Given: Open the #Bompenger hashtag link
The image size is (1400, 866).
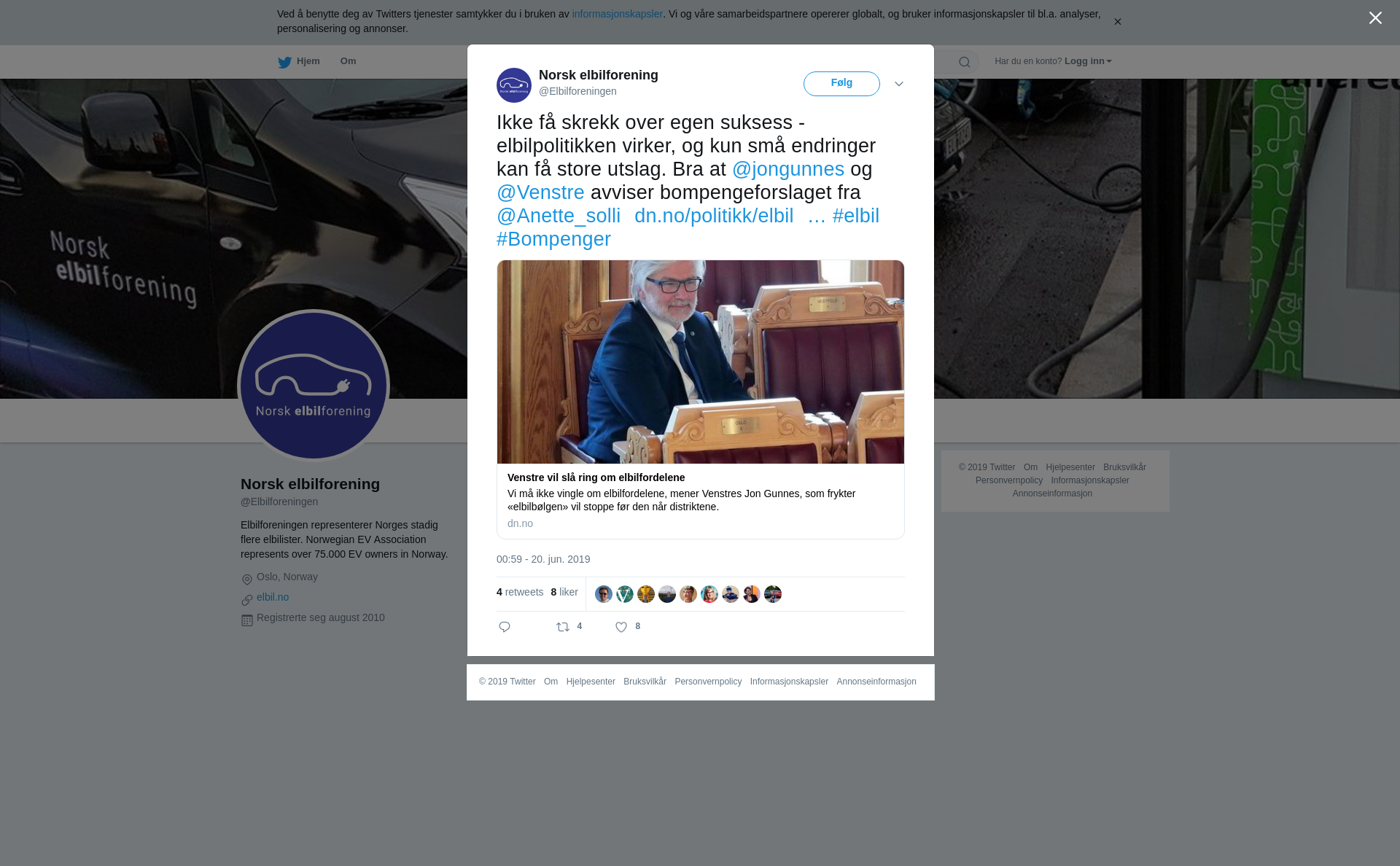Looking at the screenshot, I should [x=553, y=239].
